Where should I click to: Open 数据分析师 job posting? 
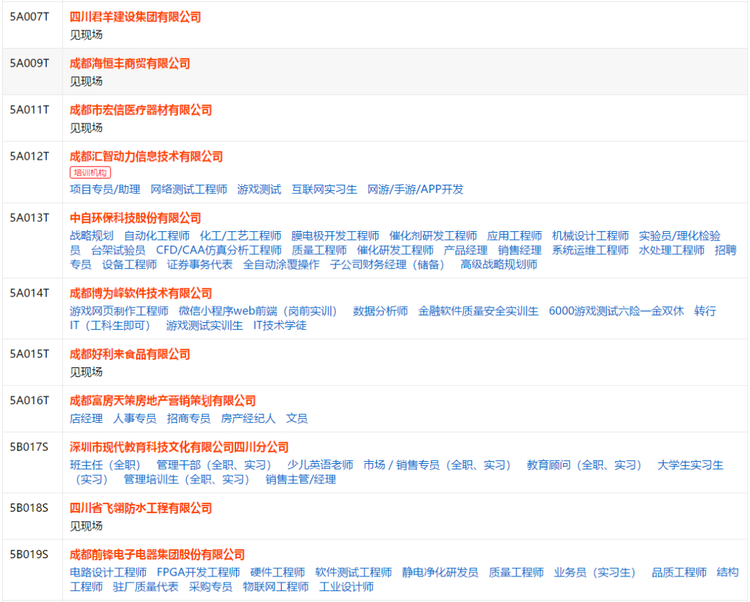click(381, 311)
